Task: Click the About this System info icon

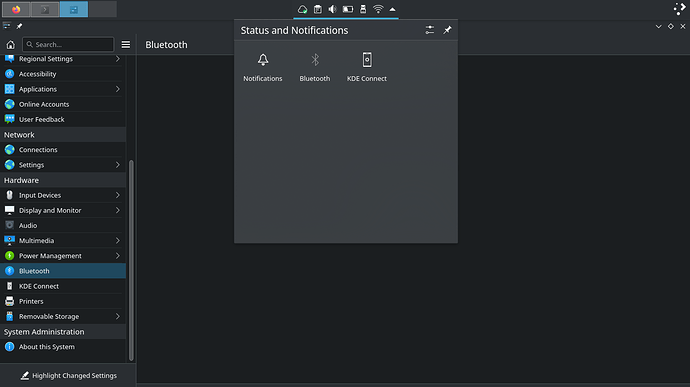Action: (x=10, y=347)
